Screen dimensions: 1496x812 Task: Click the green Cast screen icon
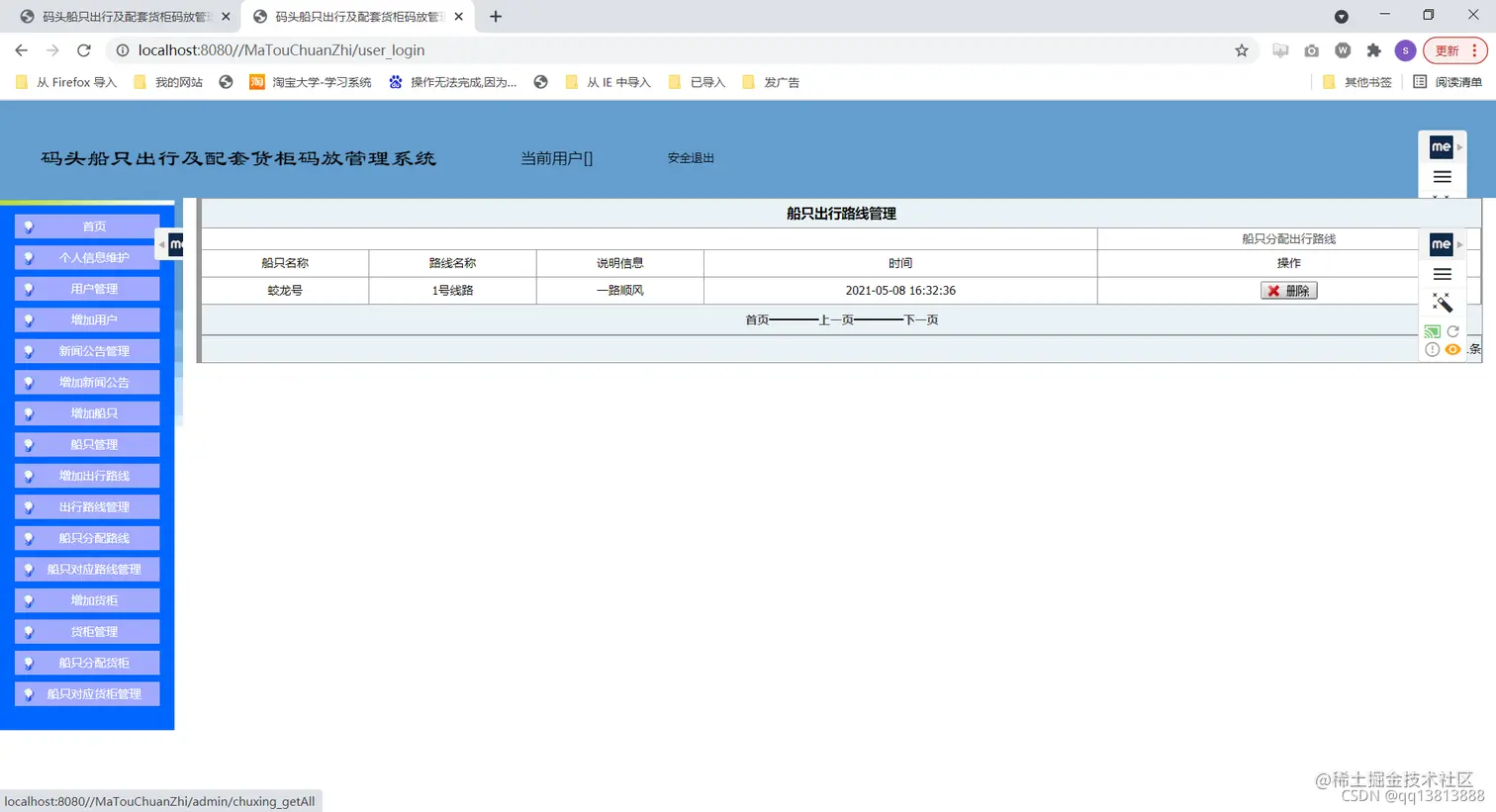(x=1431, y=331)
